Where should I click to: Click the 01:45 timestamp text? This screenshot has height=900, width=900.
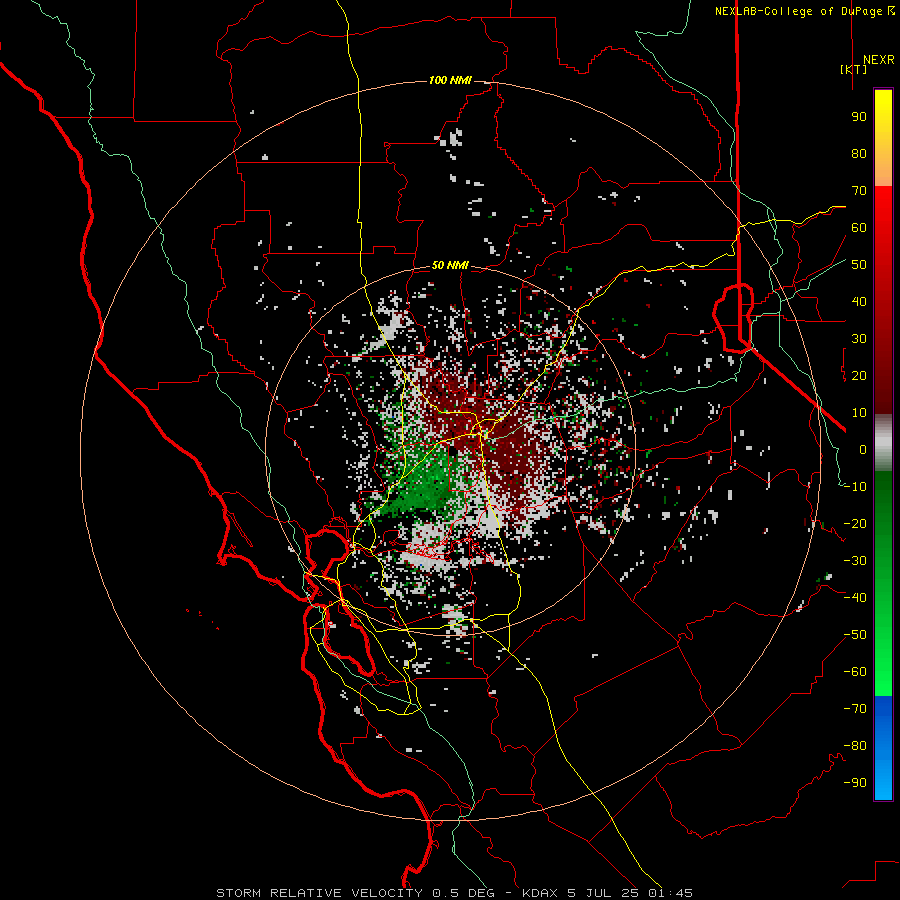[x=670, y=893]
